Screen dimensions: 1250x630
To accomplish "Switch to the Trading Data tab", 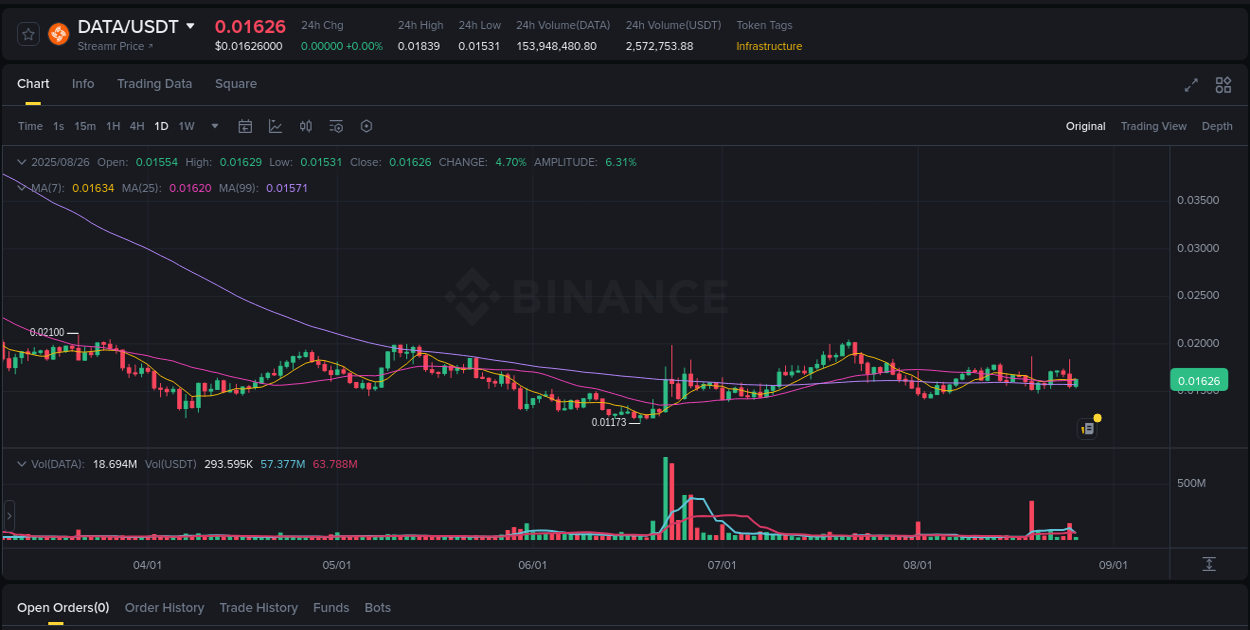I will click(x=154, y=84).
